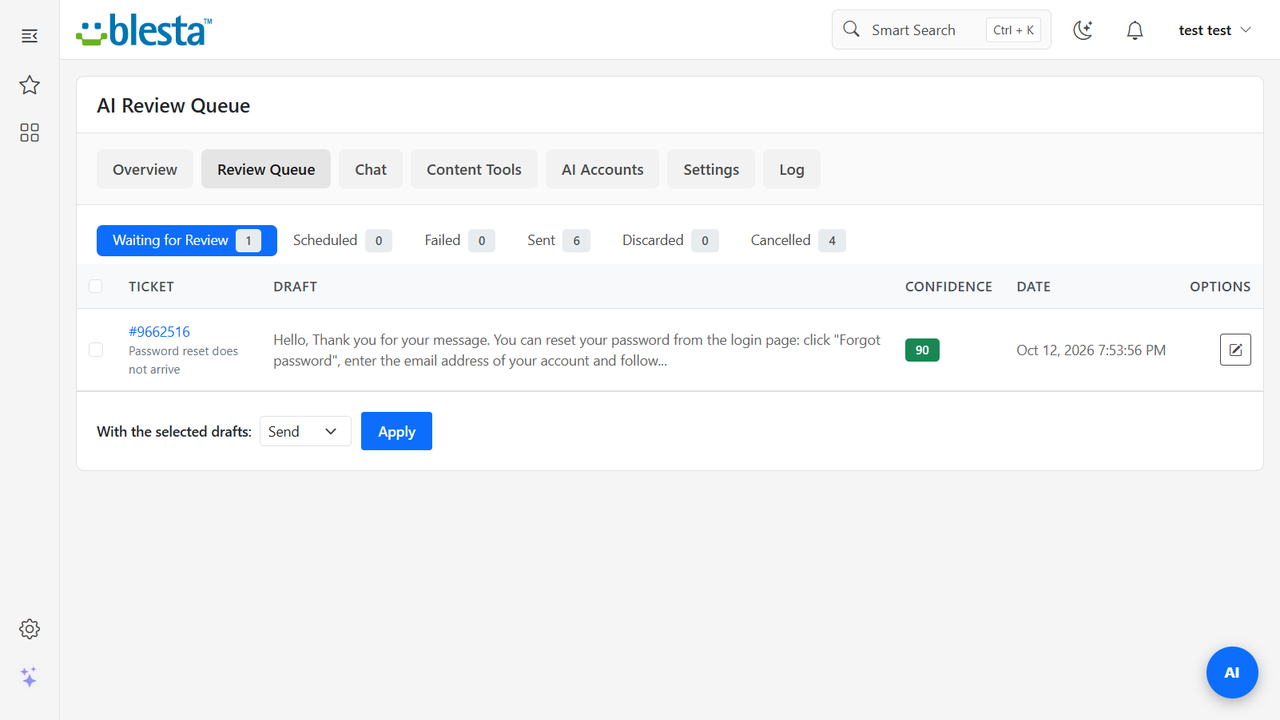Screen dimensions: 1280x720
Task: Click the DRAFT column header
Action: coord(295,286)
